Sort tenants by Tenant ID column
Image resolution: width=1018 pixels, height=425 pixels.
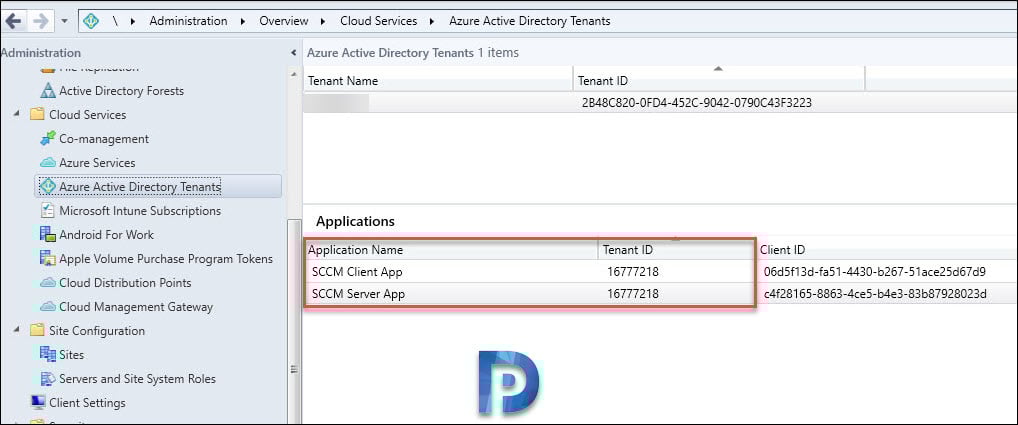click(719, 81)
